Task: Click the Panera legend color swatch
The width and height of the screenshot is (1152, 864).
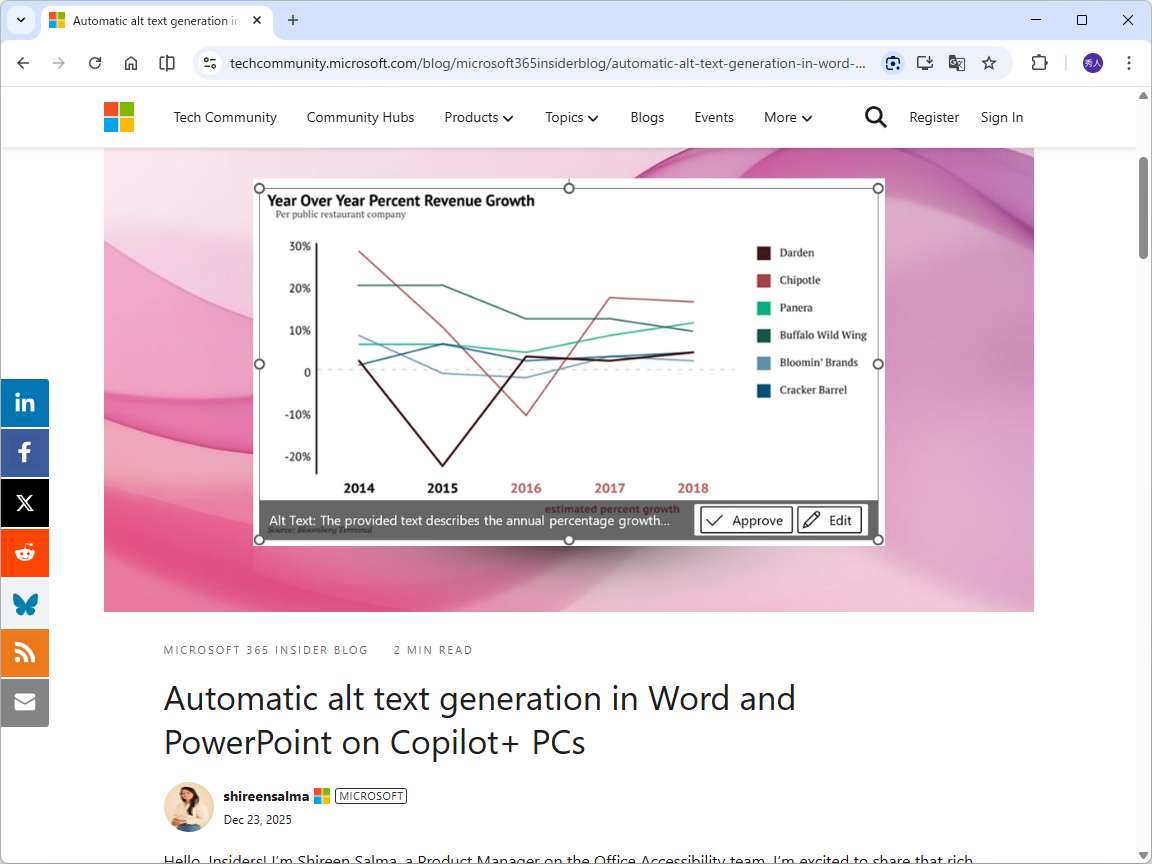Action: (764, 308)
